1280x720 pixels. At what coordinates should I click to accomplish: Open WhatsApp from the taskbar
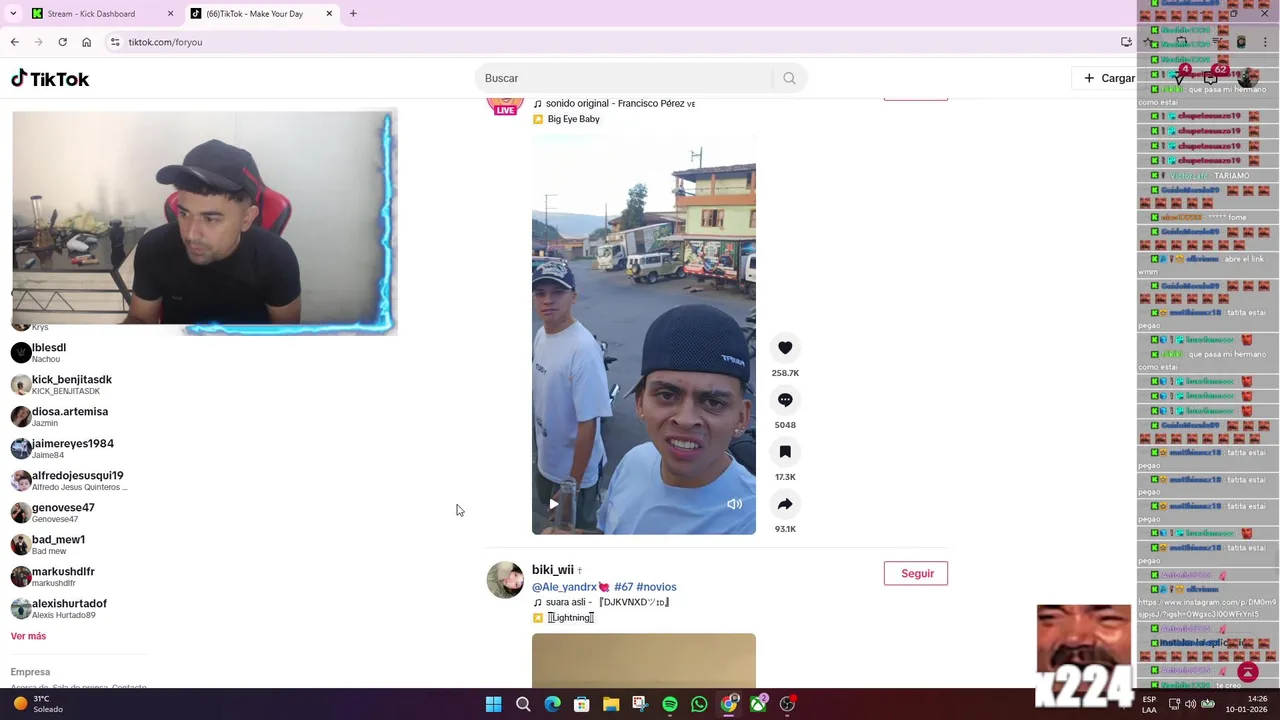699,704
